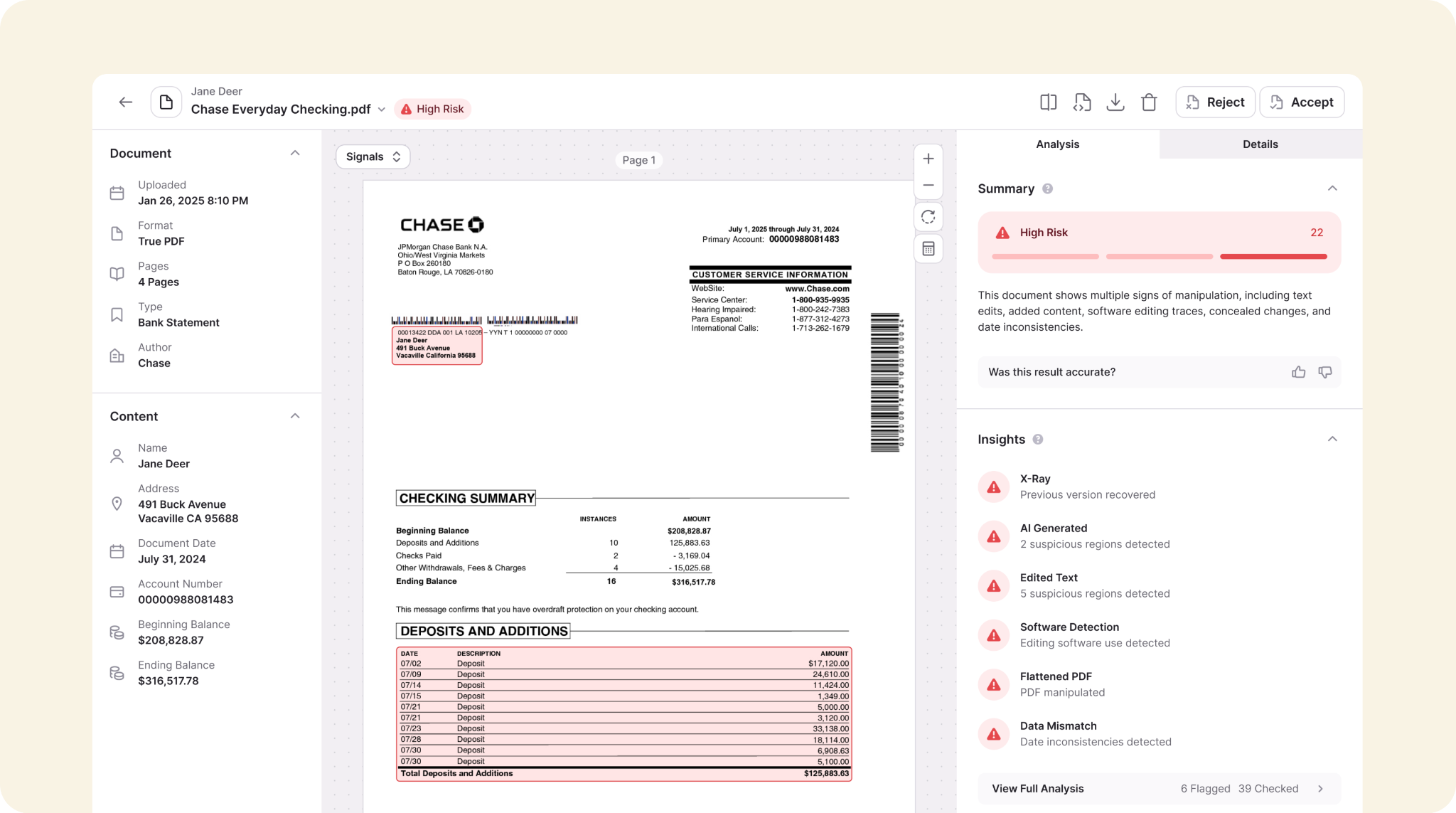The width and height of the screenshot is (1456, 813).
Task: Click the Flattened PDF warning icon
Action: tap(994, 685)
